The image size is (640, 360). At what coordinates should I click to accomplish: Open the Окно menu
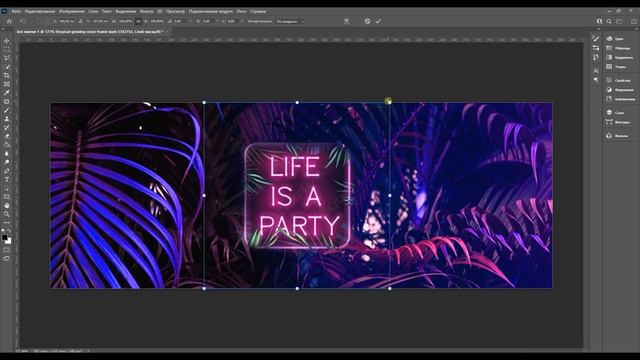pyautogui.click(x=241, y=11)
